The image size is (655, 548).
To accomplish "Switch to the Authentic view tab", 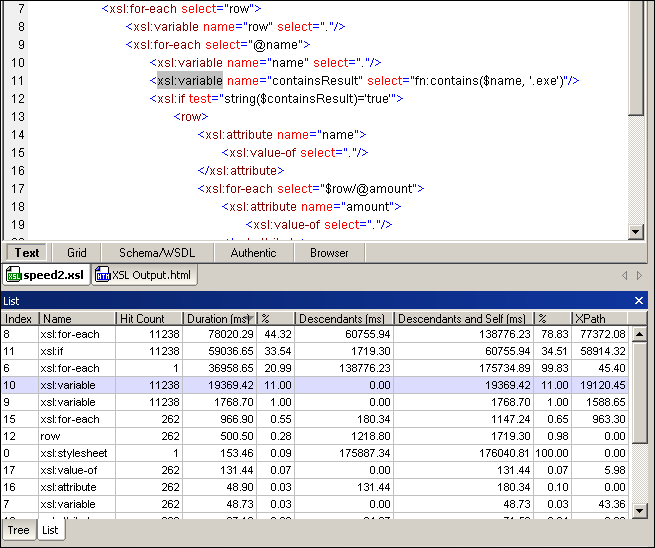I will click(253, 253).
